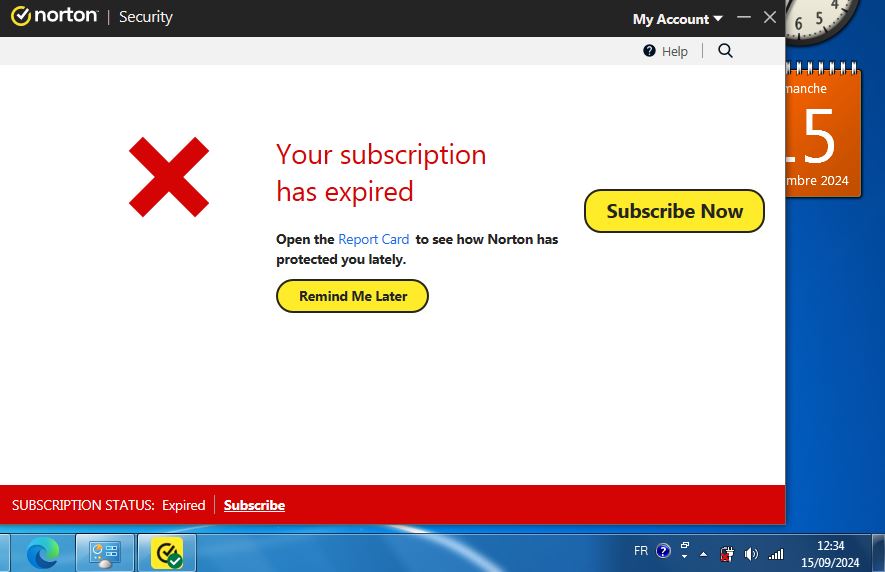Screen dimensions: 885x572
Task: Click the 'Expired' status text
Action: coord(183,505)
